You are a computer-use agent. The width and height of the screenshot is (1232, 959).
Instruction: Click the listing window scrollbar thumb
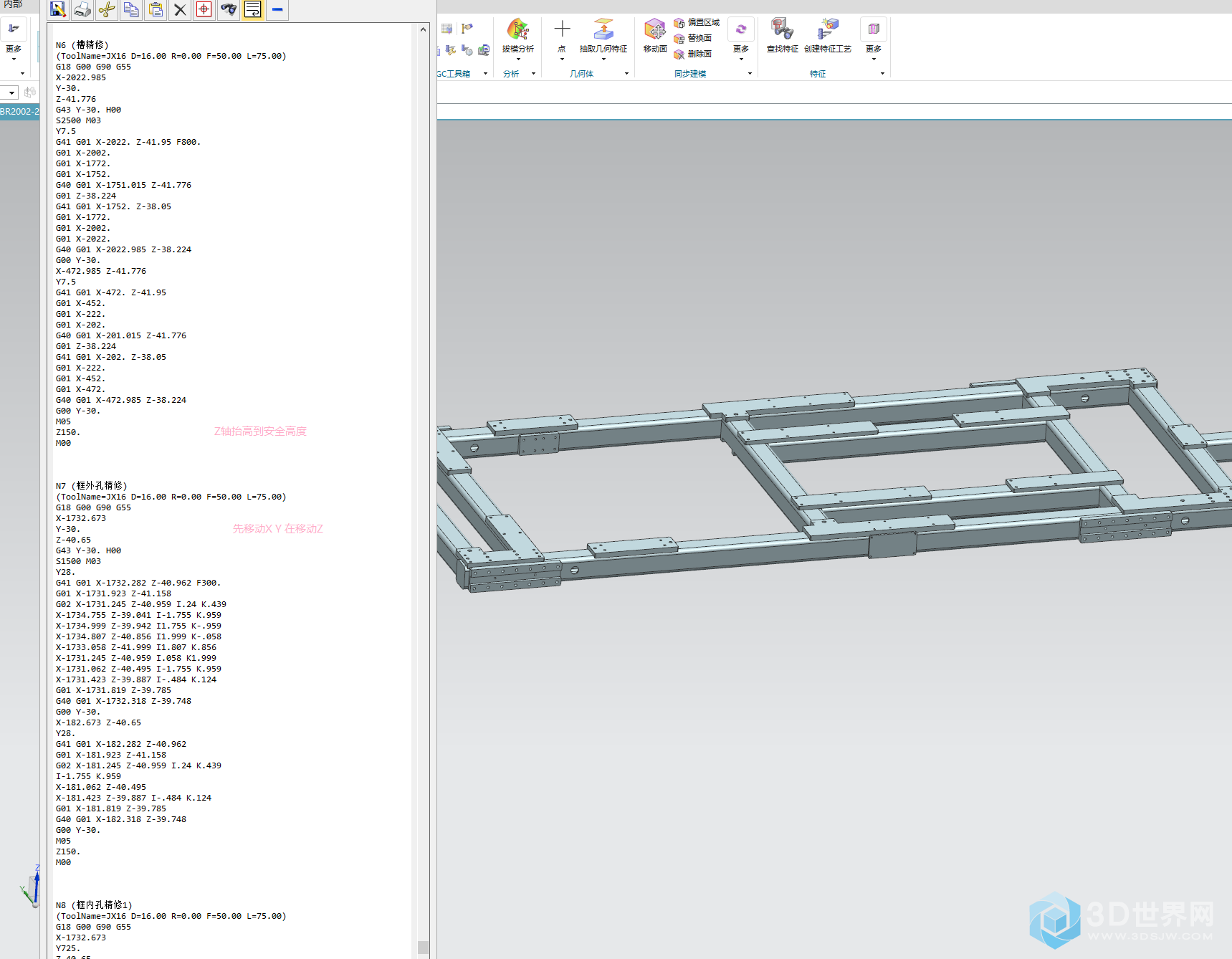tap(423, 948)
